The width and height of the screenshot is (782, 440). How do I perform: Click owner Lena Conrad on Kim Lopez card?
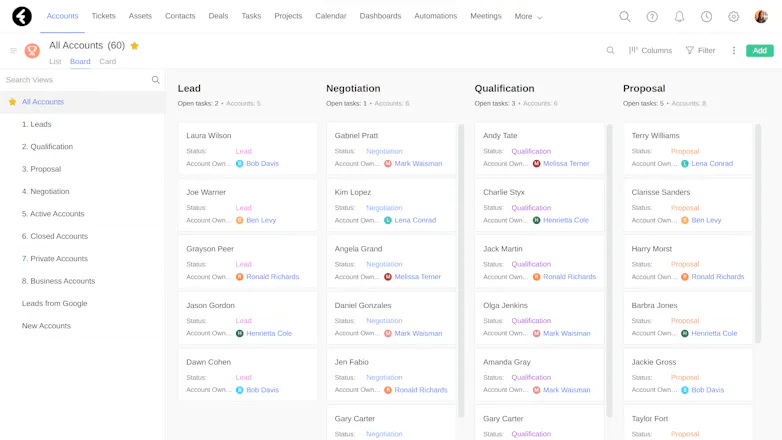415,220
